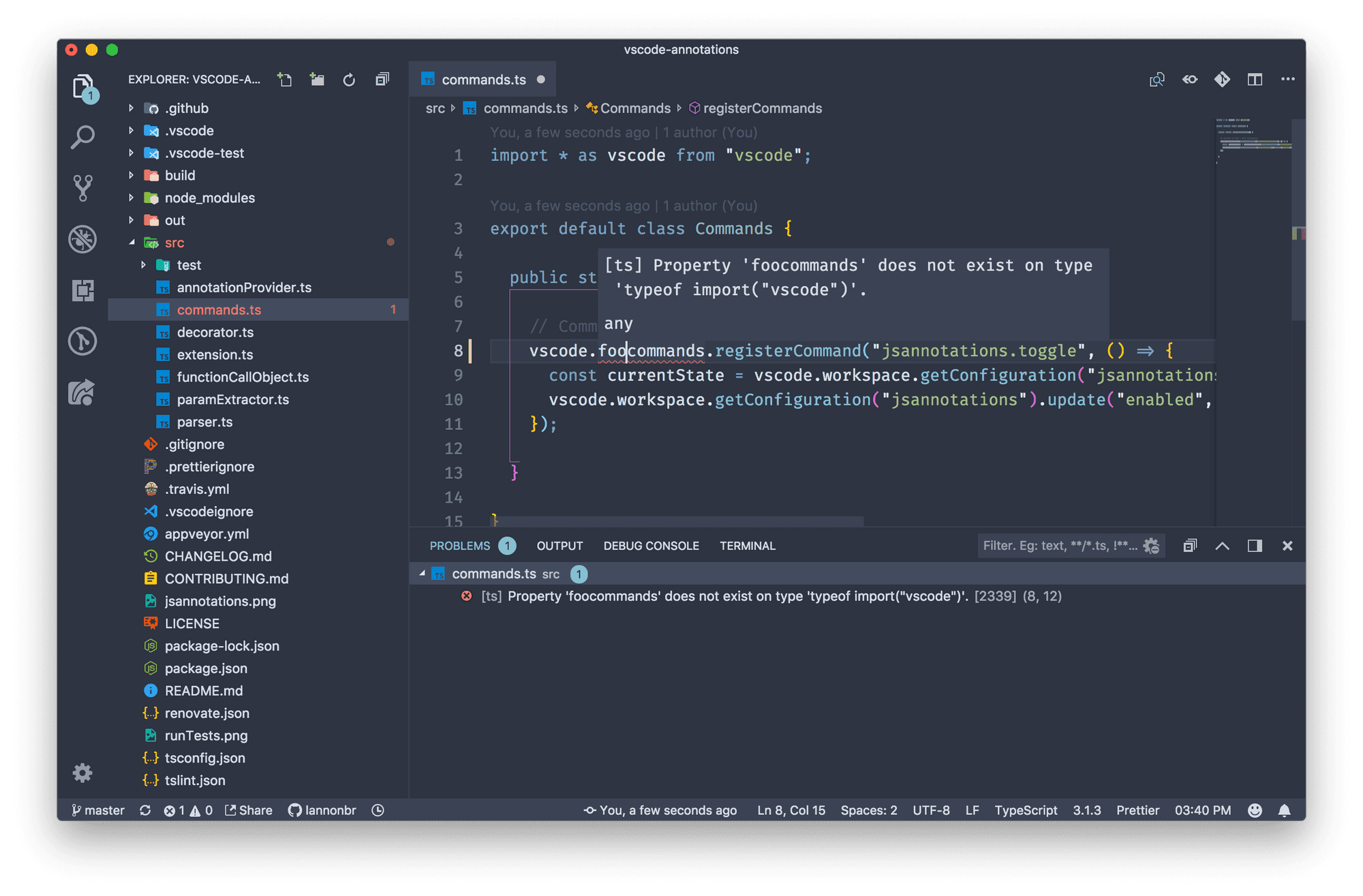Switch to the TERMINAL tab

[x=747, y=546]
